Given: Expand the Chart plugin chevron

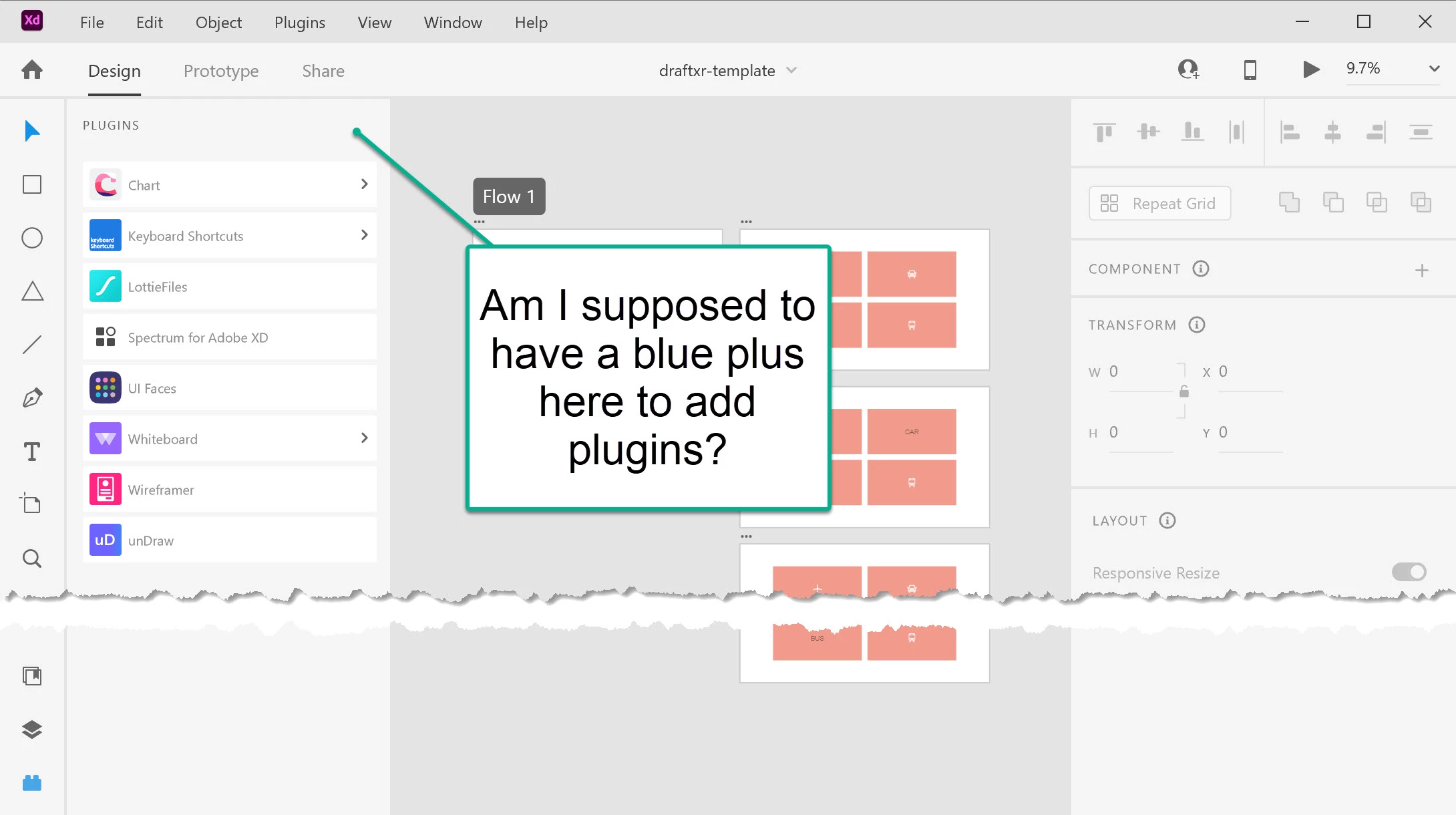Looking at the screenshot, I should 364,184.
